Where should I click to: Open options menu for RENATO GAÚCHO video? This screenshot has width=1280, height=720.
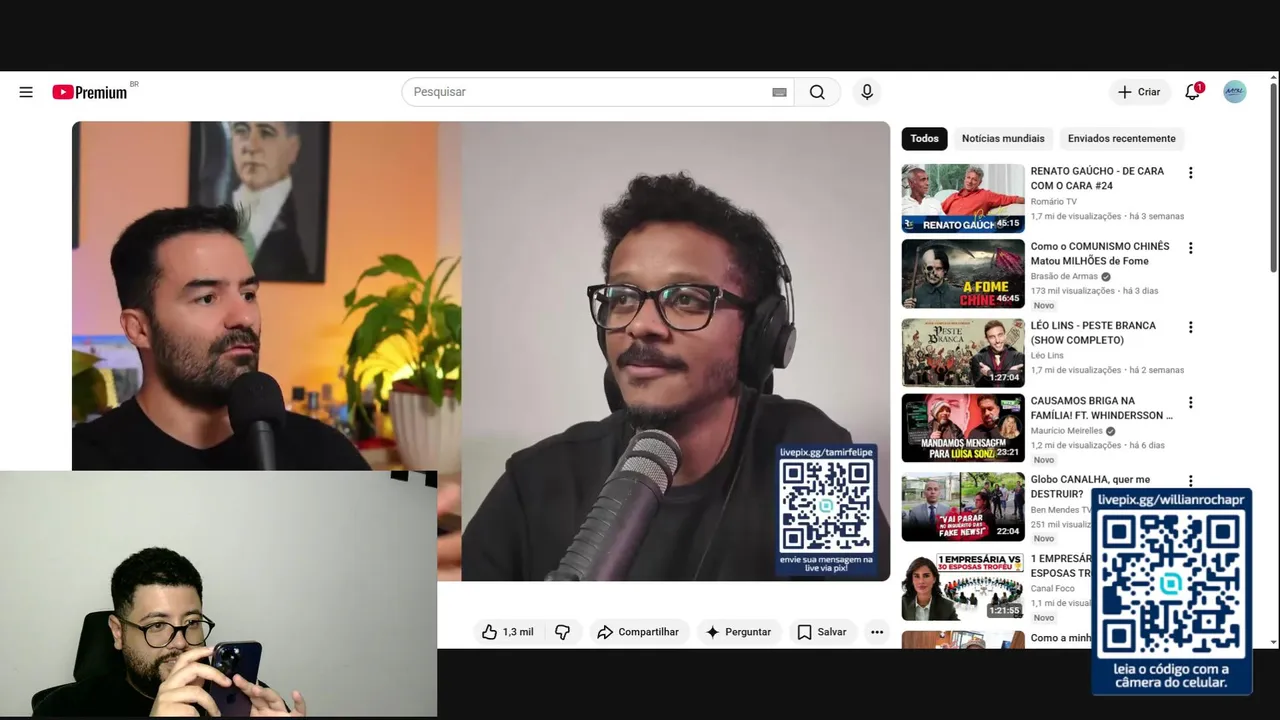coord(1190,173)
